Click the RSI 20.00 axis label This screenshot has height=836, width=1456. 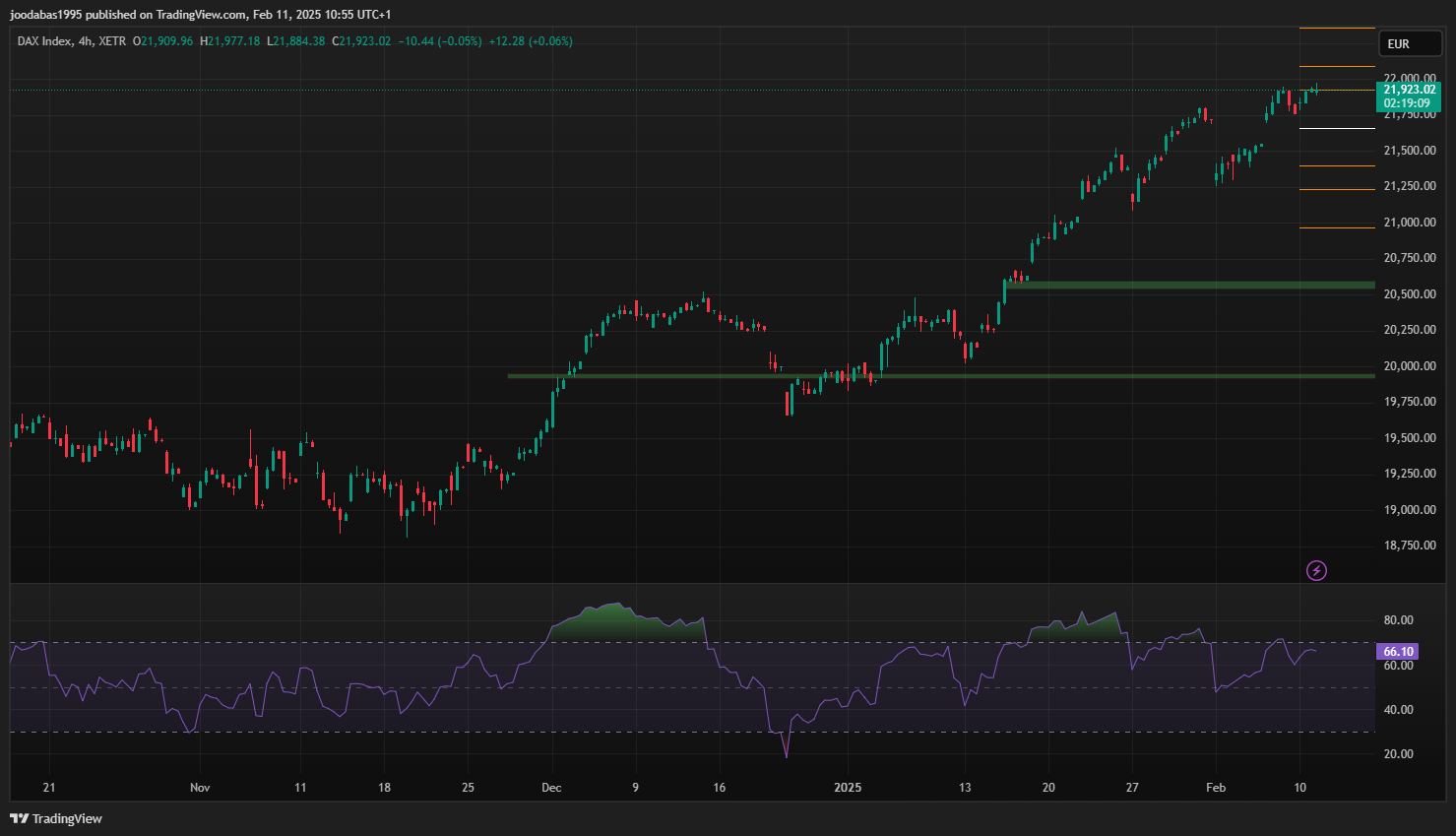click(1398, 754)
